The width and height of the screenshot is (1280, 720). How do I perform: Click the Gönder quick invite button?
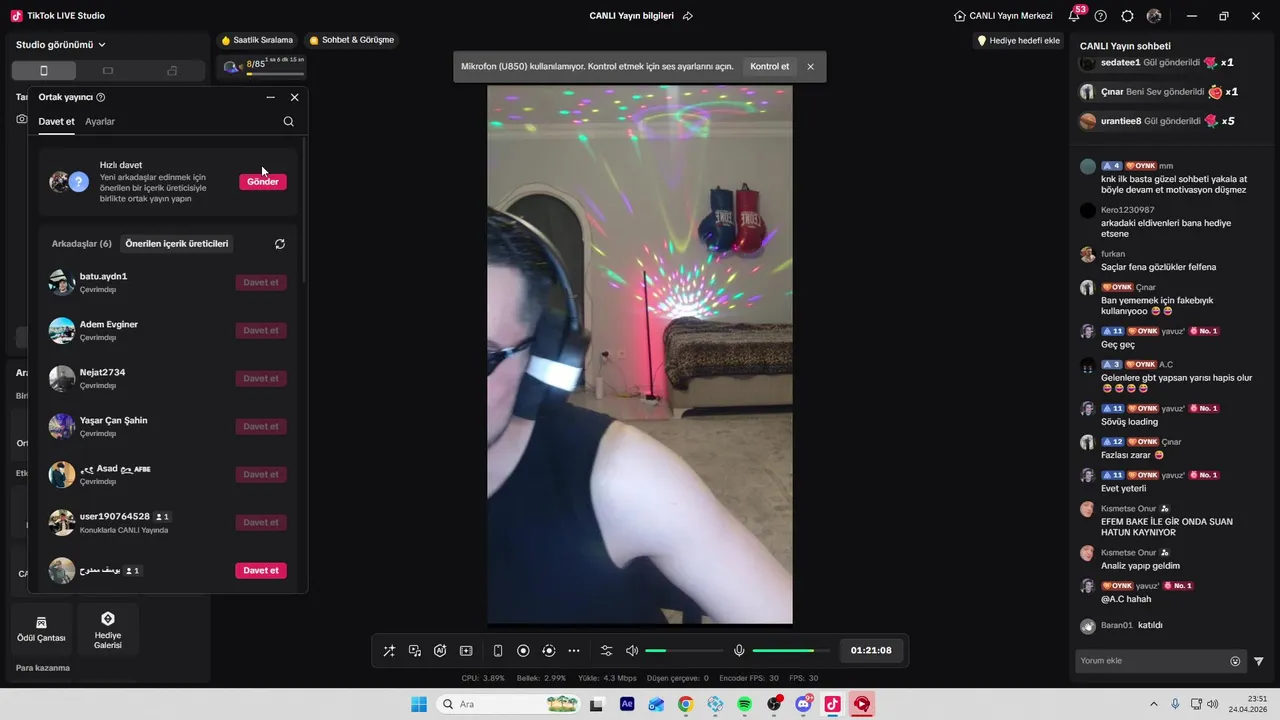263,181
